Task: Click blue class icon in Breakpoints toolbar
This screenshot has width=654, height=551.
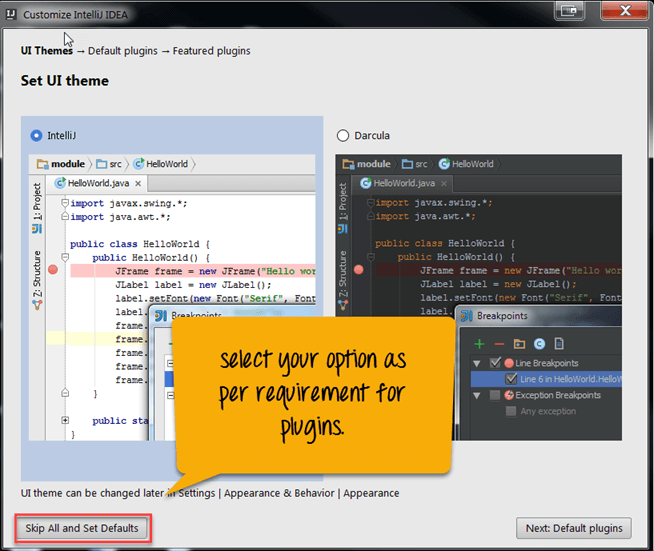Action: pyautogui.click(x=539, y=343)
